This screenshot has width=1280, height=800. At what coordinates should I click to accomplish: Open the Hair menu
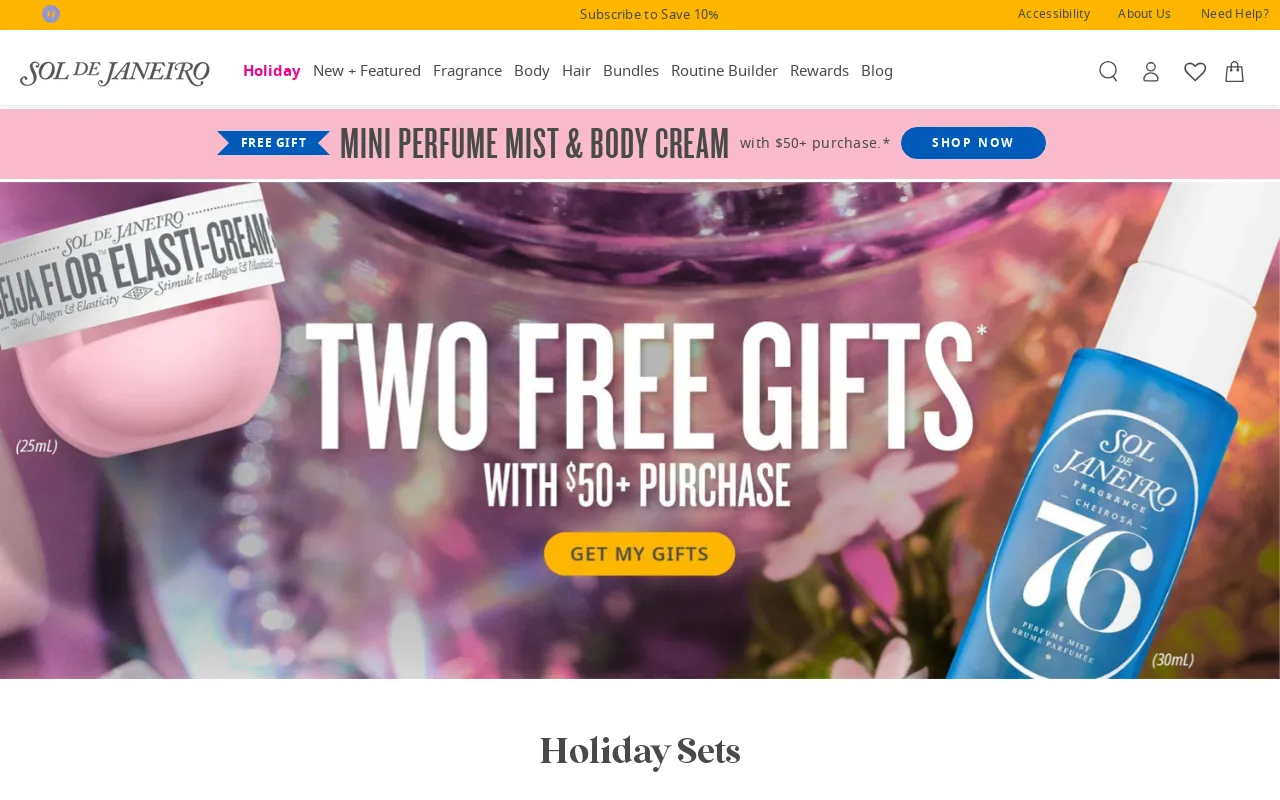[576, 70]
